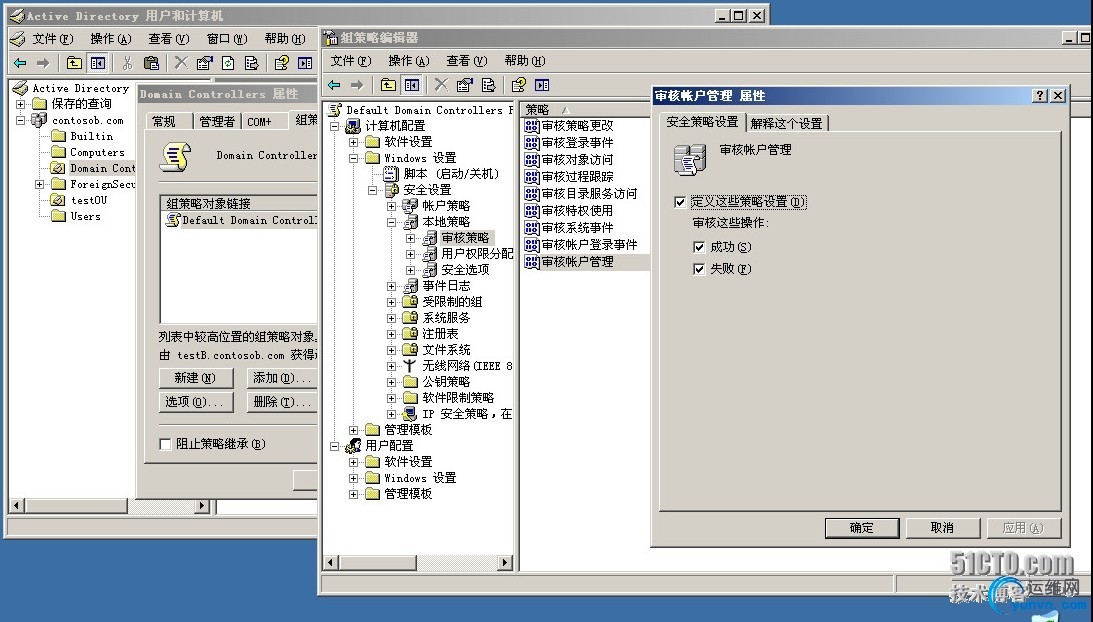Select 审核系统事件 policy item
The image size is (1093, 622).
pyautogui.click(x=570, y=228)
